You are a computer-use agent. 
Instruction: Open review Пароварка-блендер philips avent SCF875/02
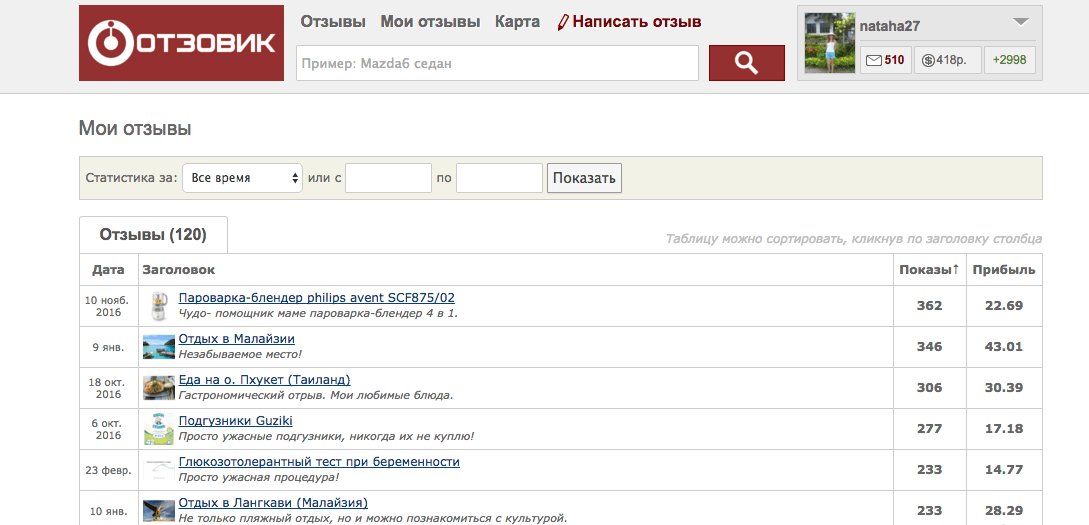[x=317, y=298]
